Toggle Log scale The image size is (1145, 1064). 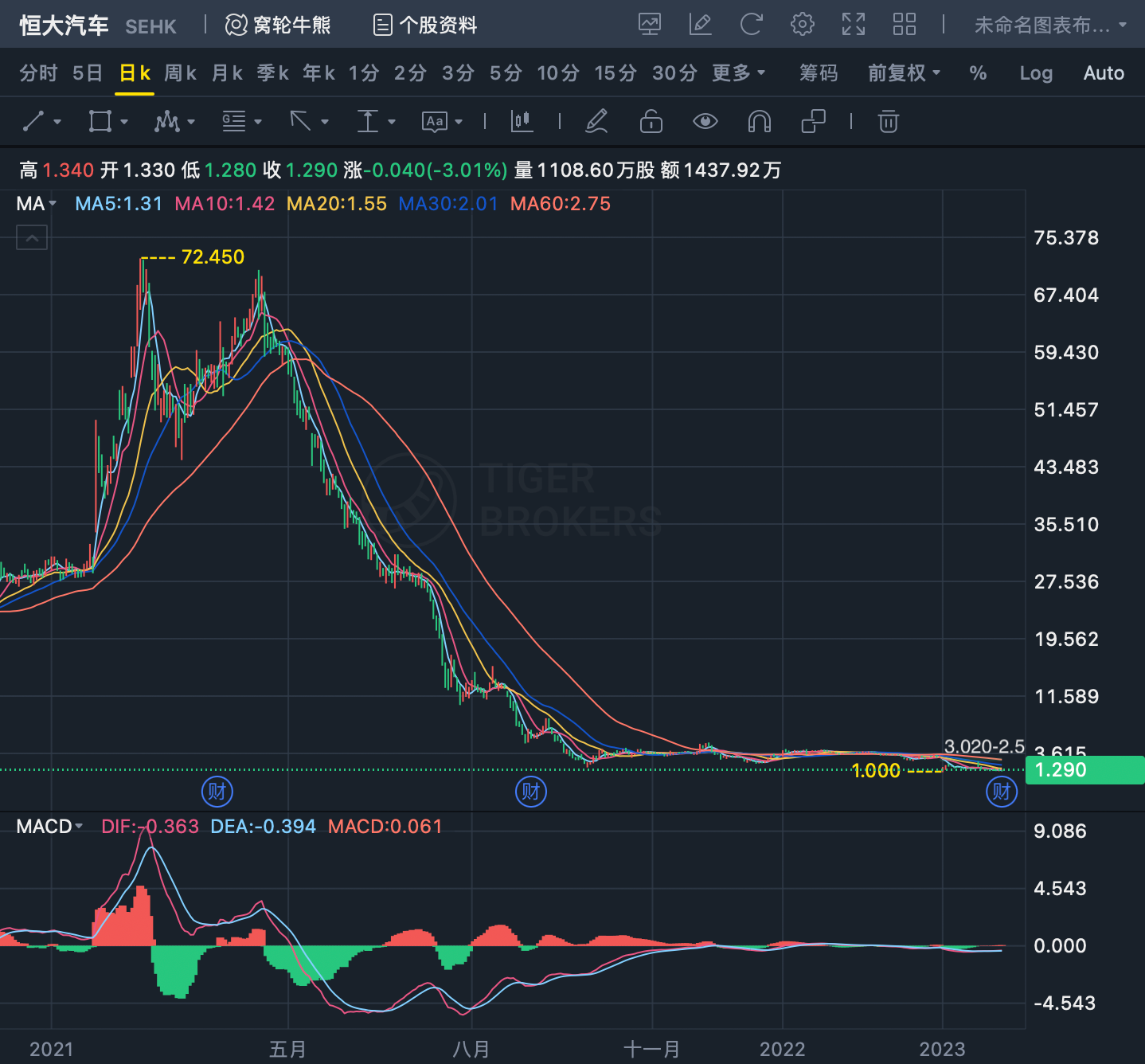click(x=1036, y=73)
